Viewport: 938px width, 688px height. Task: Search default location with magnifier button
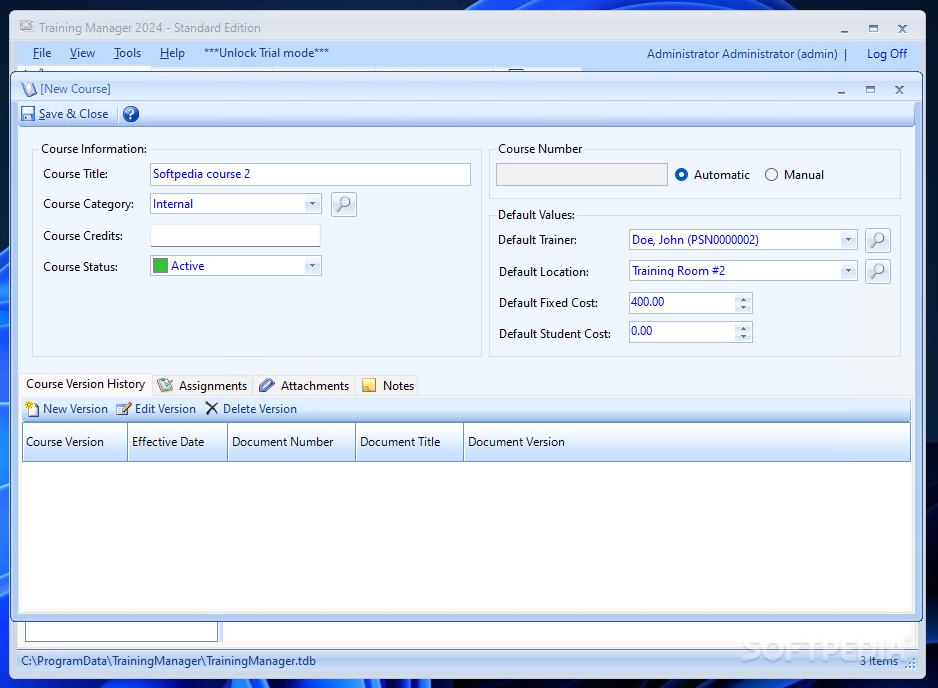click(878, 271)
